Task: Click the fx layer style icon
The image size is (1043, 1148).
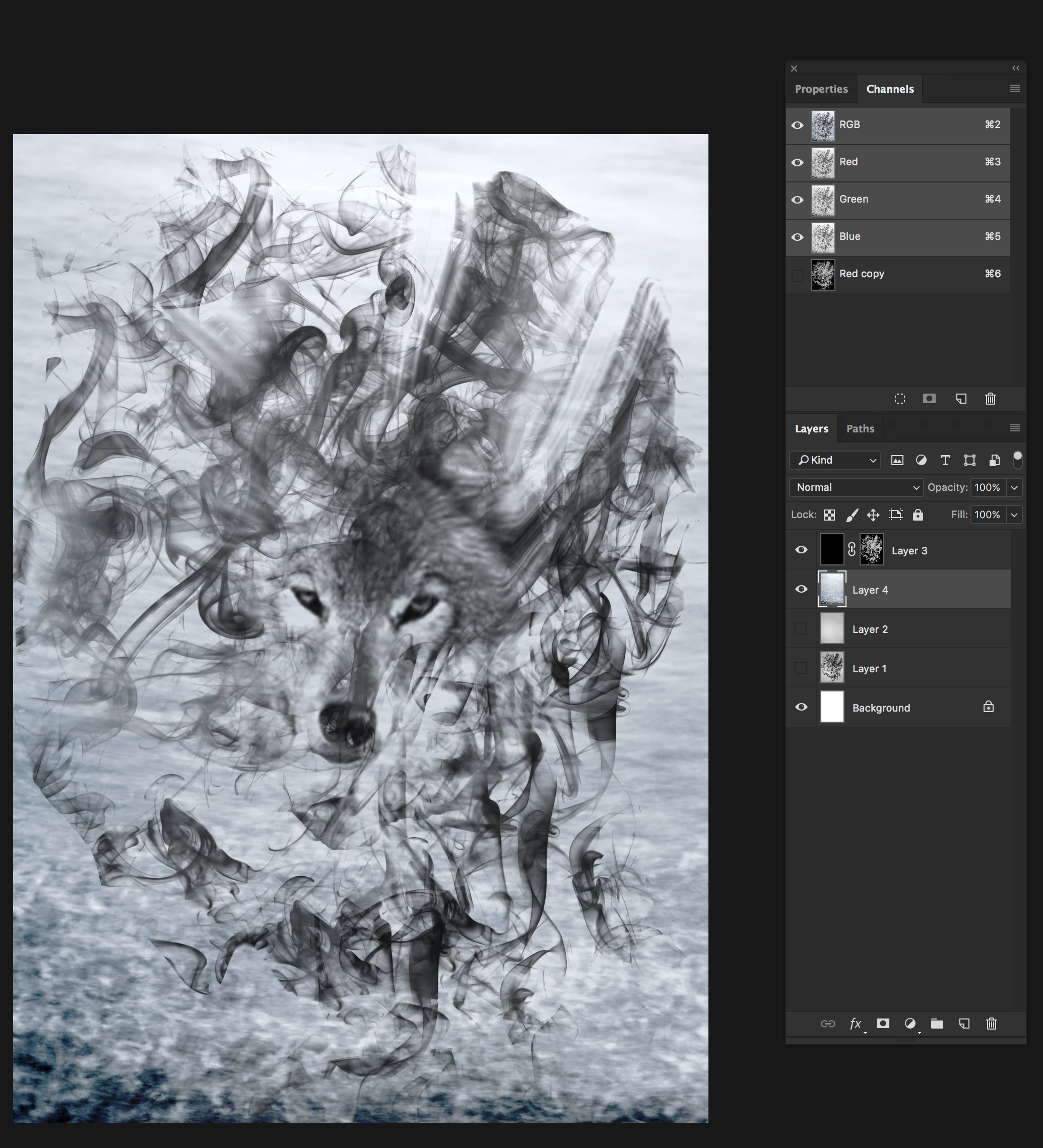Action: click(855, 1024)
